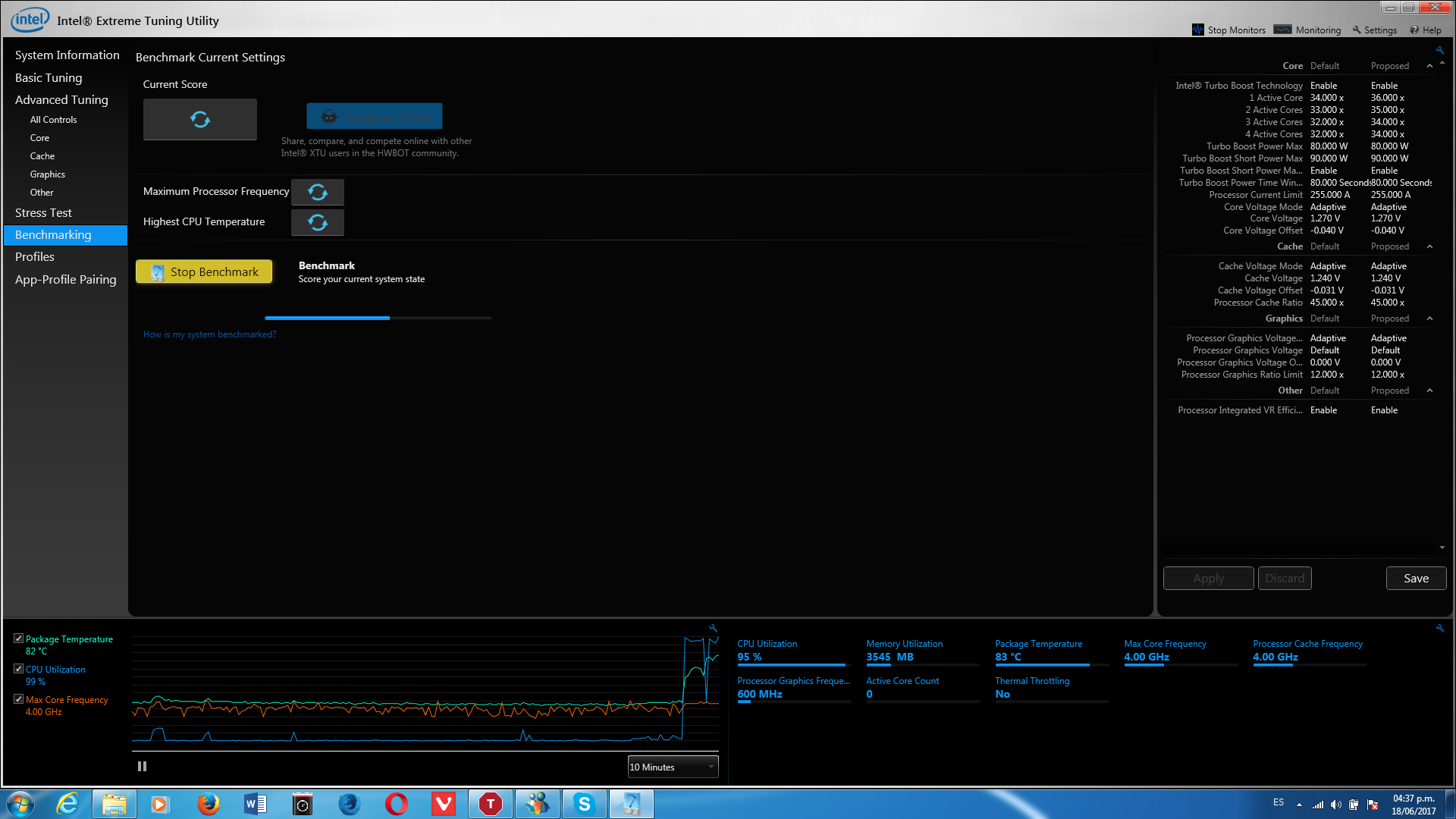1456x819 pixels.
Task: Open the Help menu
Action: pyautogui.click(x=1426, y=30)
